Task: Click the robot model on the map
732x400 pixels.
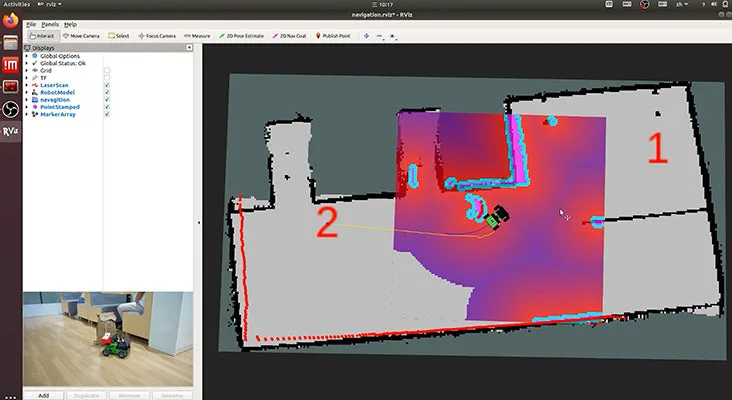Action: (496, 217)
